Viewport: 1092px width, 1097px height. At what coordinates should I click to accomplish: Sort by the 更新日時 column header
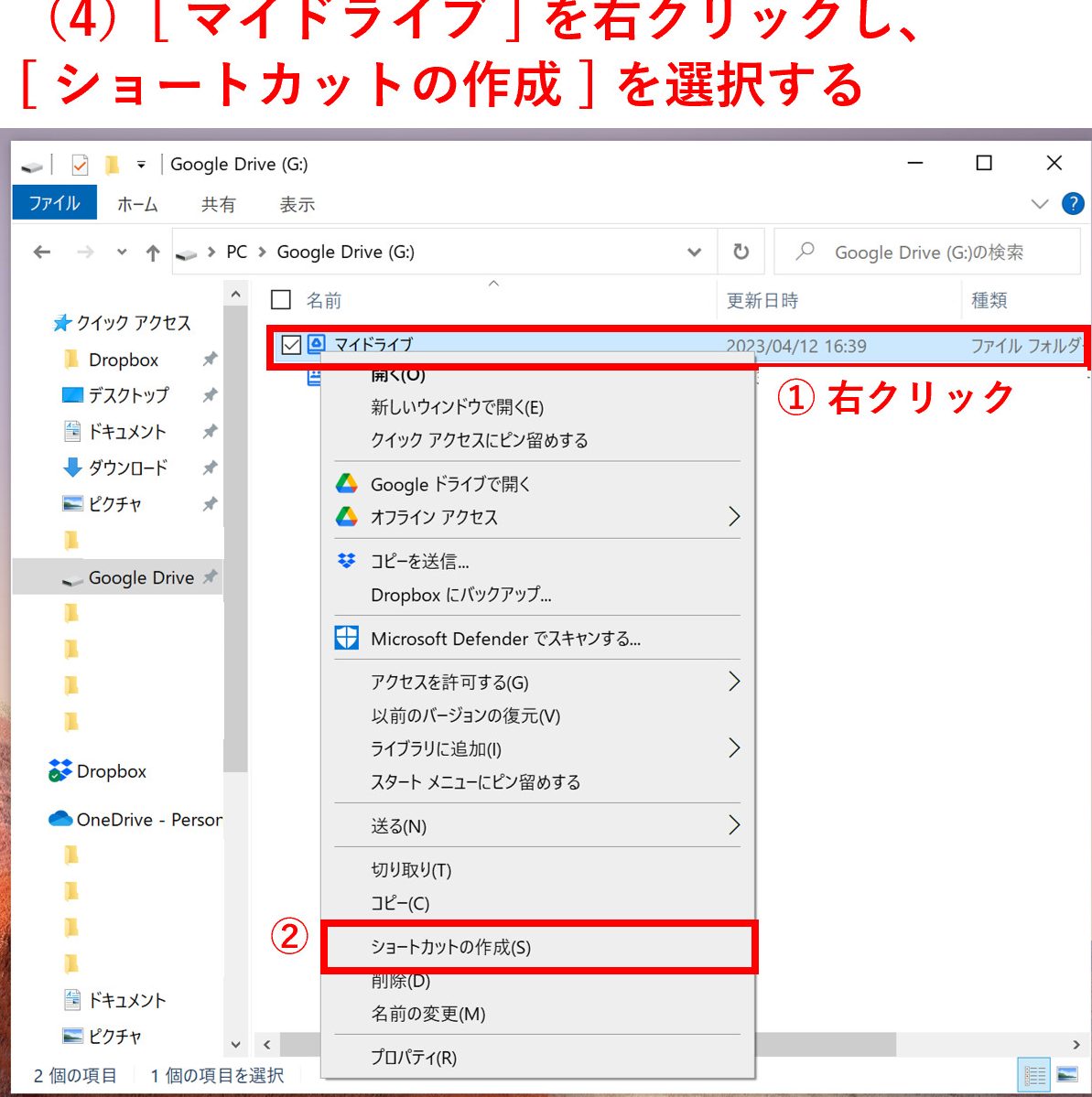(x=762, y=300)
